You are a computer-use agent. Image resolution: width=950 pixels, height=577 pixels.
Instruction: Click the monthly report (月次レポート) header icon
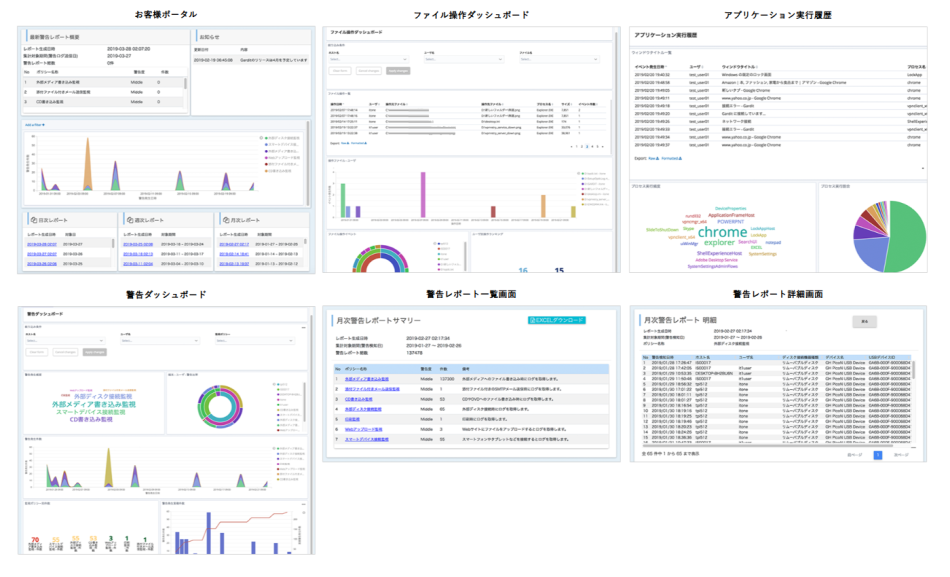click(x=224, y=219)
